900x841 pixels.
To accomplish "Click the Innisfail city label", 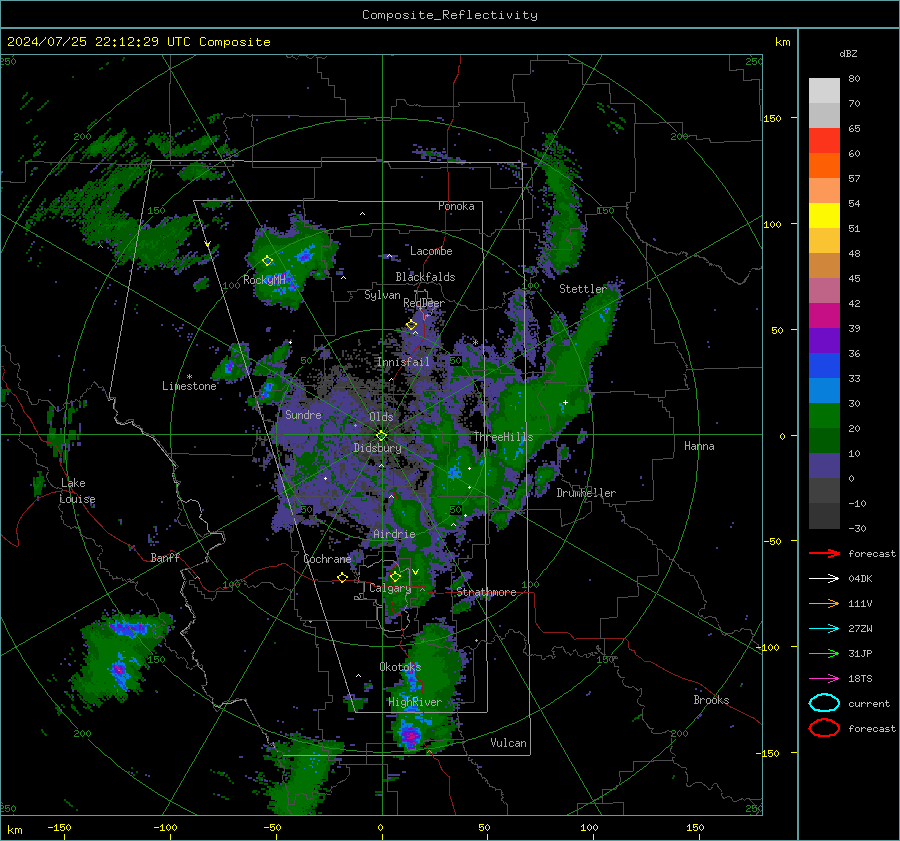I will click(403, 362).
